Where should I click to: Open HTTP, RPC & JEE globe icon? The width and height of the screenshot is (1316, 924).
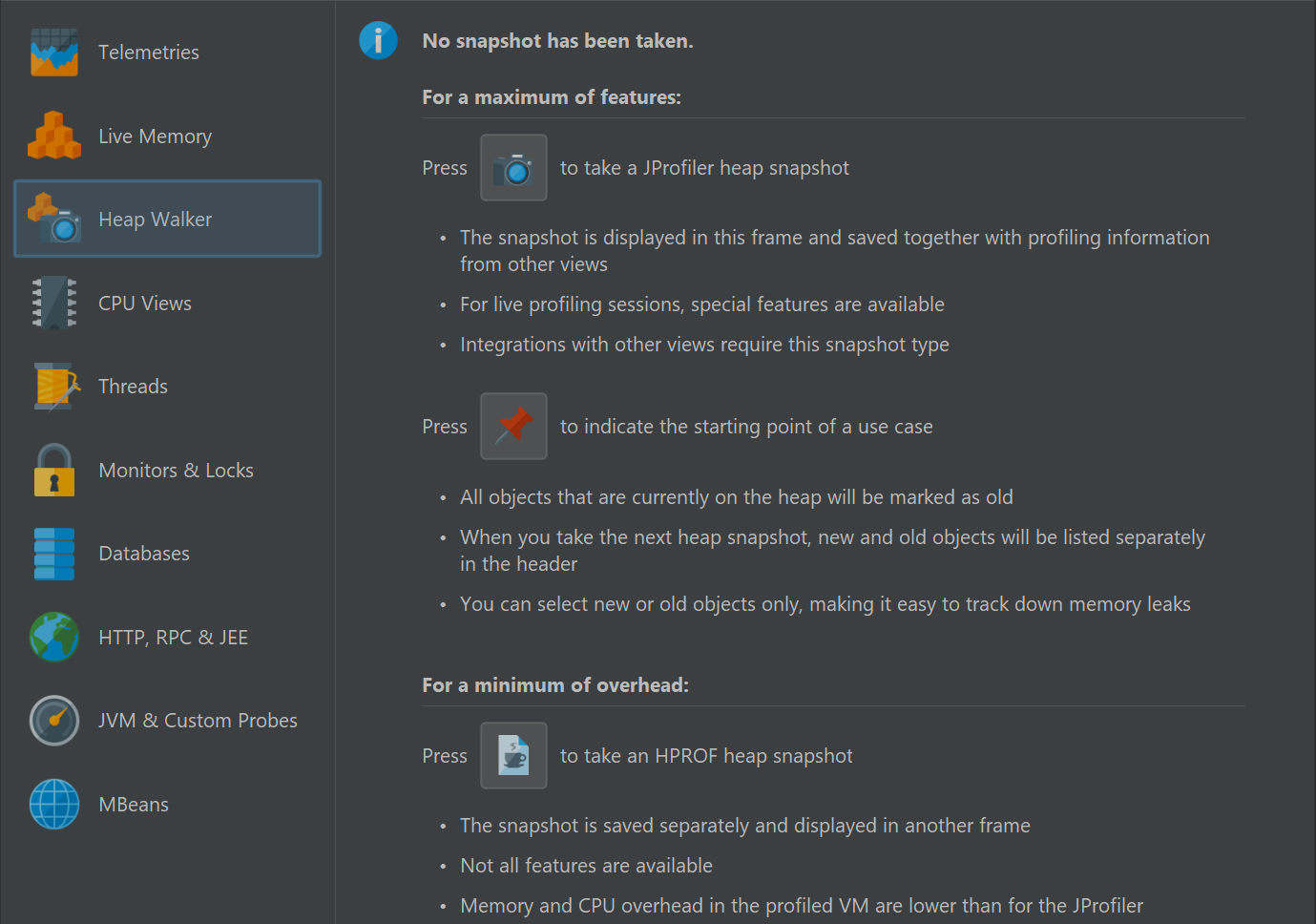click(x=54, y=637)
